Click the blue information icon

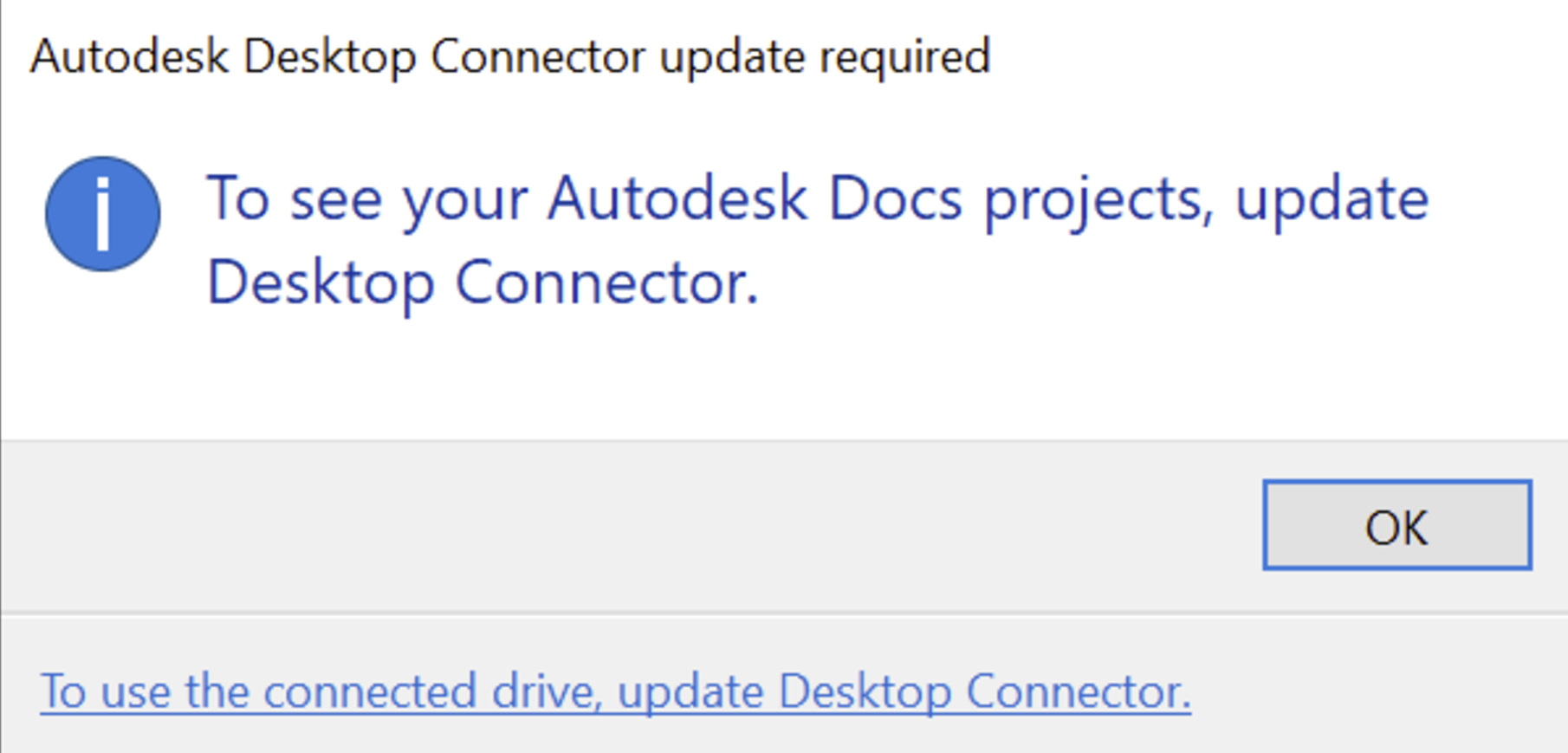[102, 213]
